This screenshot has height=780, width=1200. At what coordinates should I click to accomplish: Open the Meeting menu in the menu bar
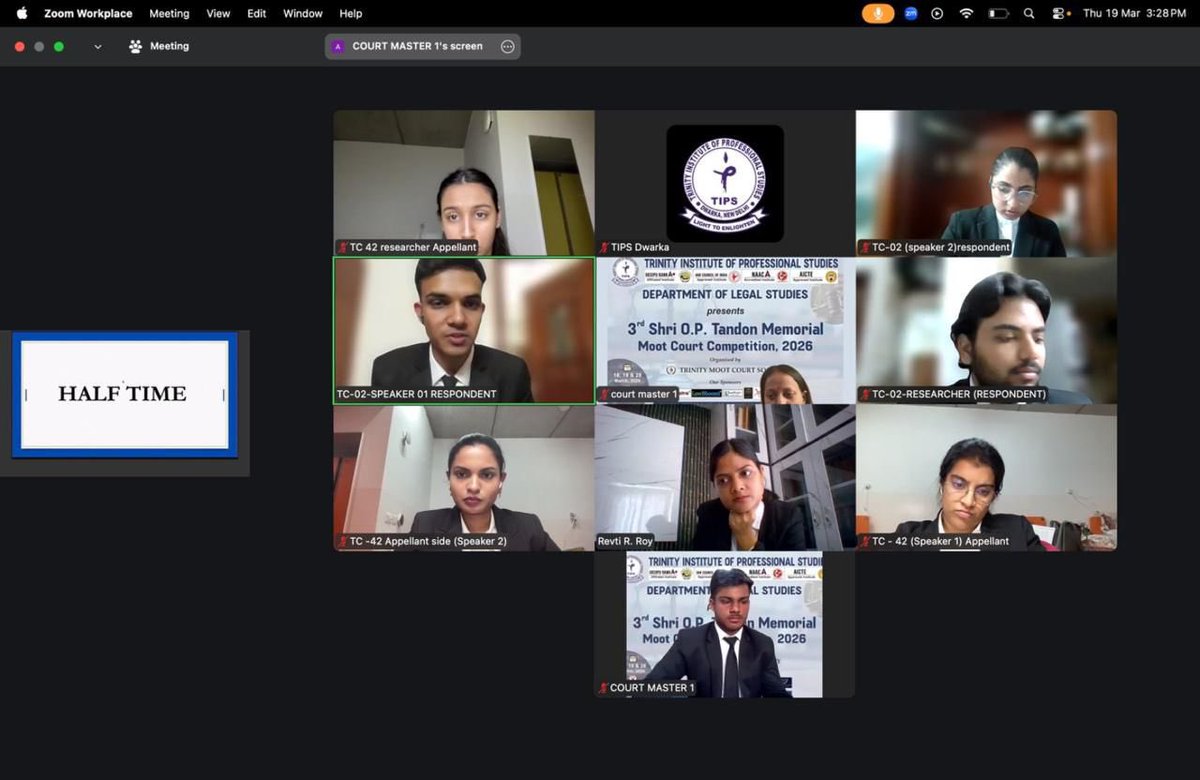coord(169,13)
